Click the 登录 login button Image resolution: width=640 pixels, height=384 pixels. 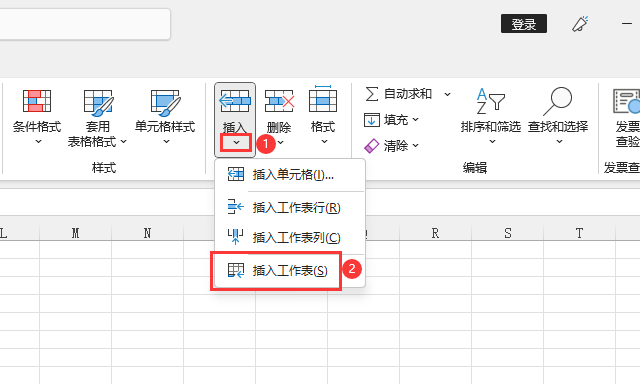tap(524, 24)
